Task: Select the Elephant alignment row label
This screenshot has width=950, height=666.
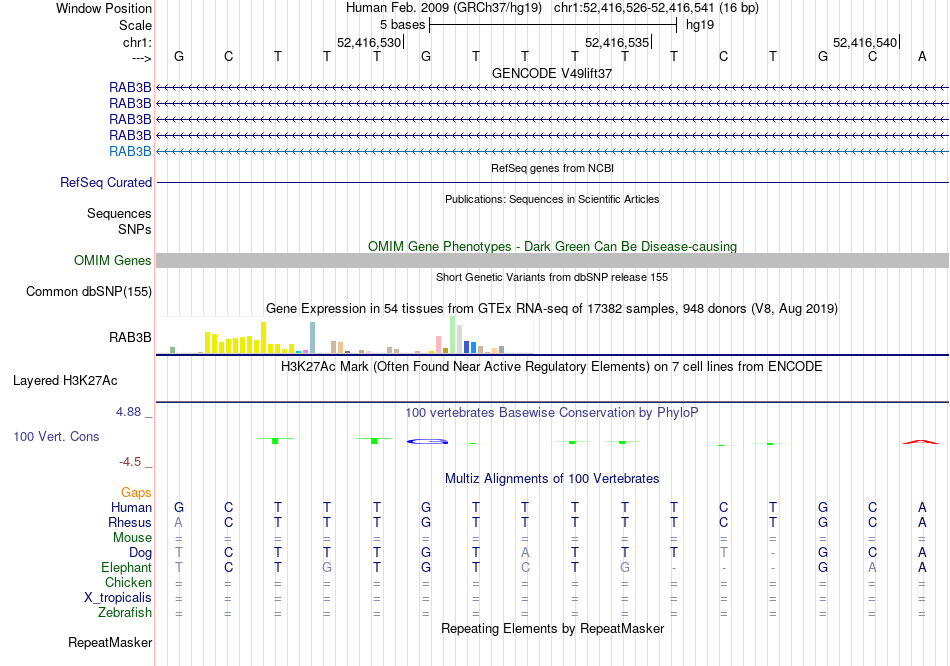Action: 126,568
